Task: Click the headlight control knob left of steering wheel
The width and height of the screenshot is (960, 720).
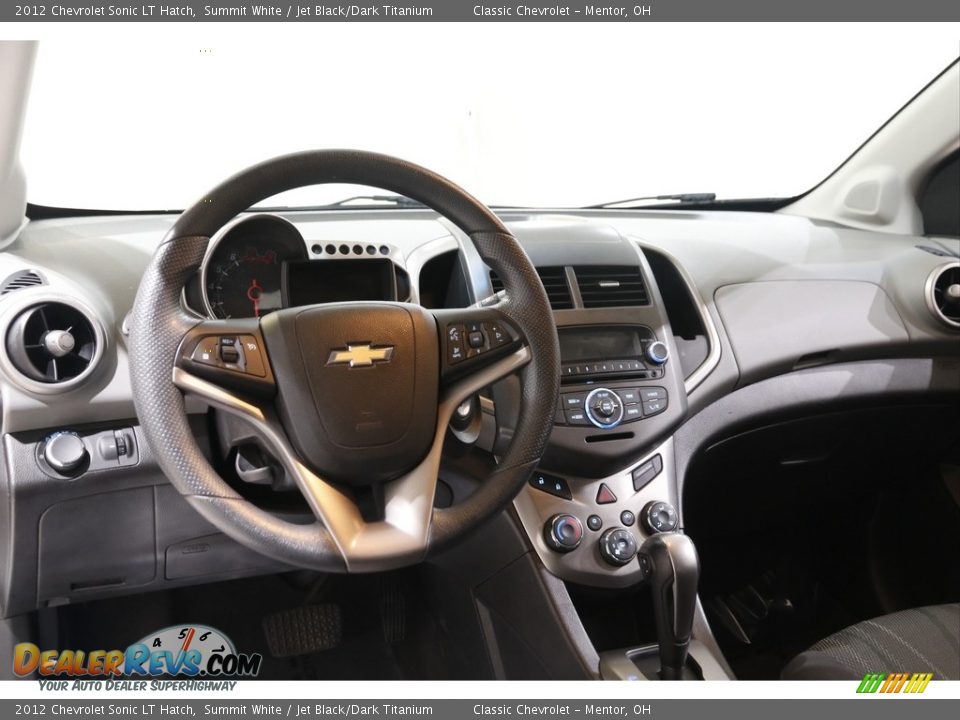Action: coord(64,452)
